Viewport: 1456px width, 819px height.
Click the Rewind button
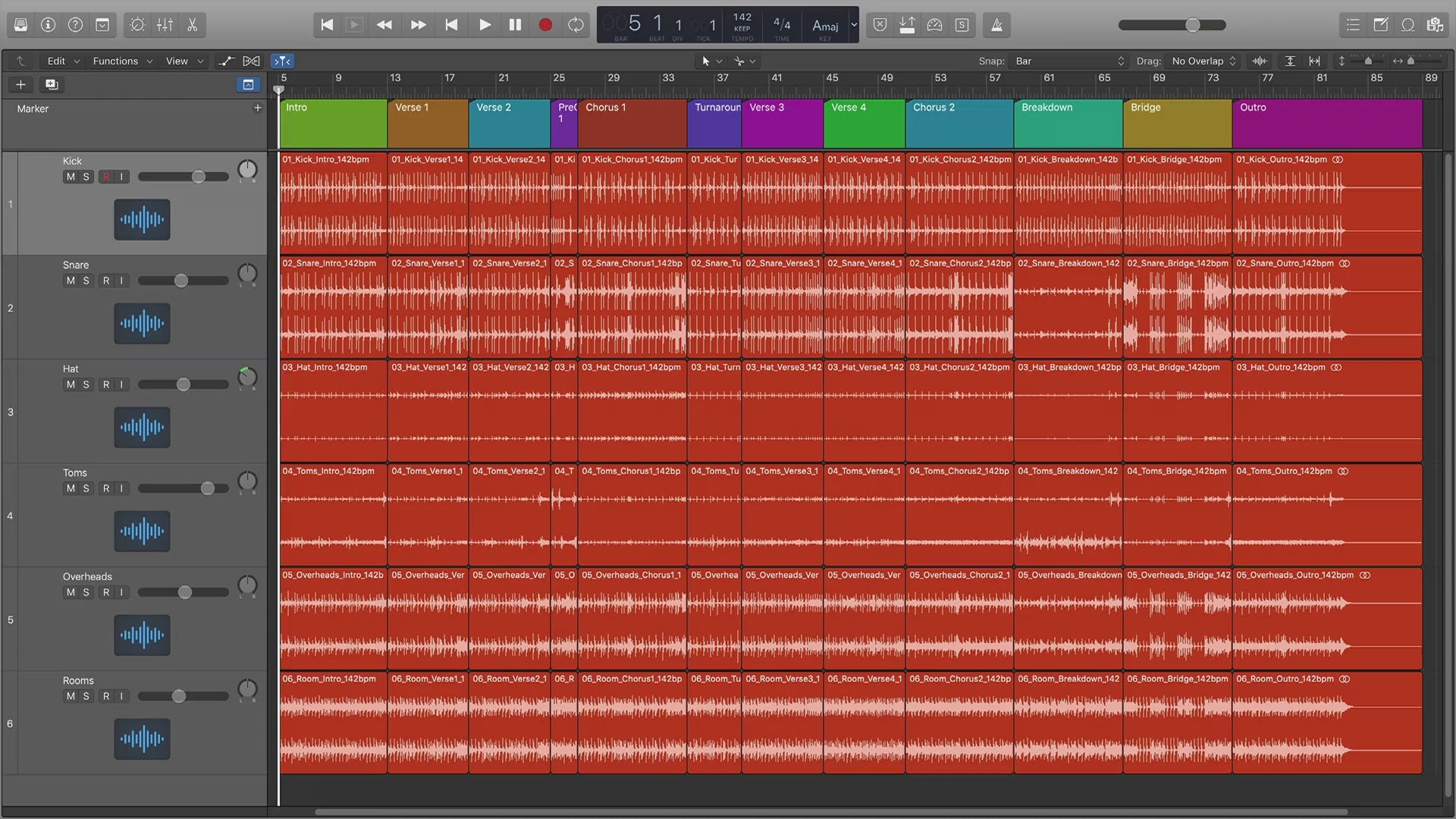(x=384, y=25)
